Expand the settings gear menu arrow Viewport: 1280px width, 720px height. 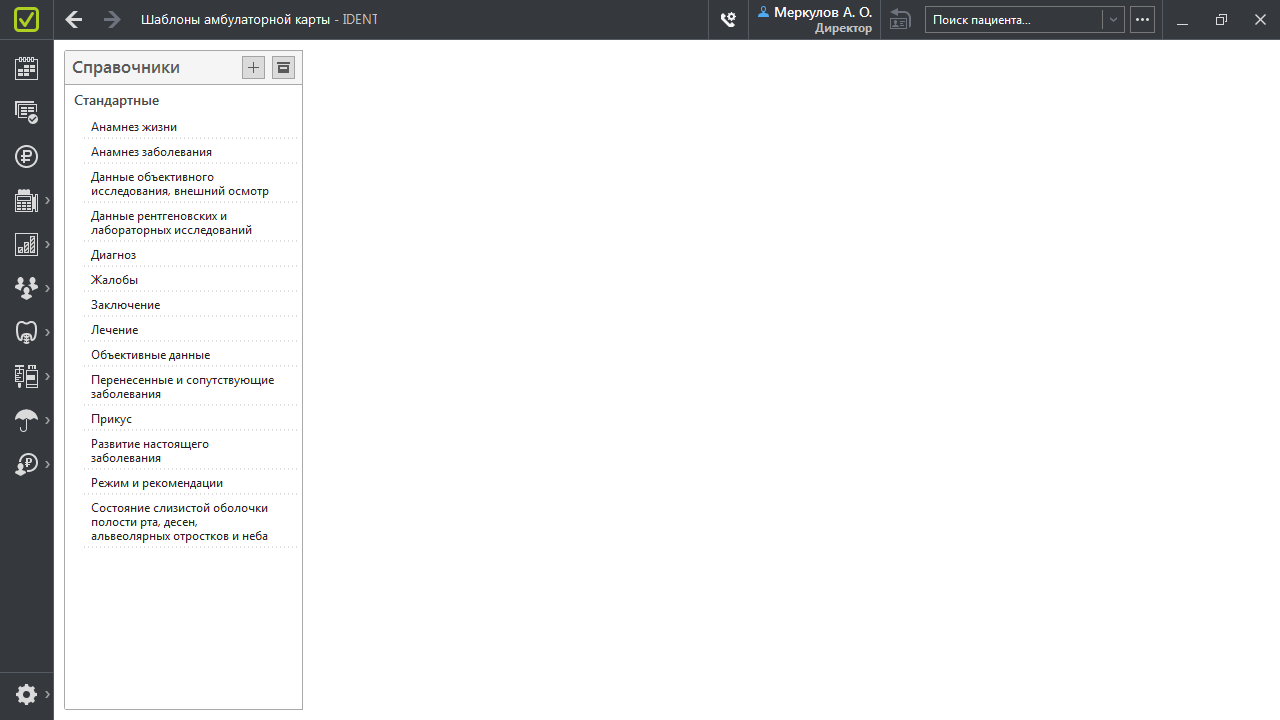point(47,694)
